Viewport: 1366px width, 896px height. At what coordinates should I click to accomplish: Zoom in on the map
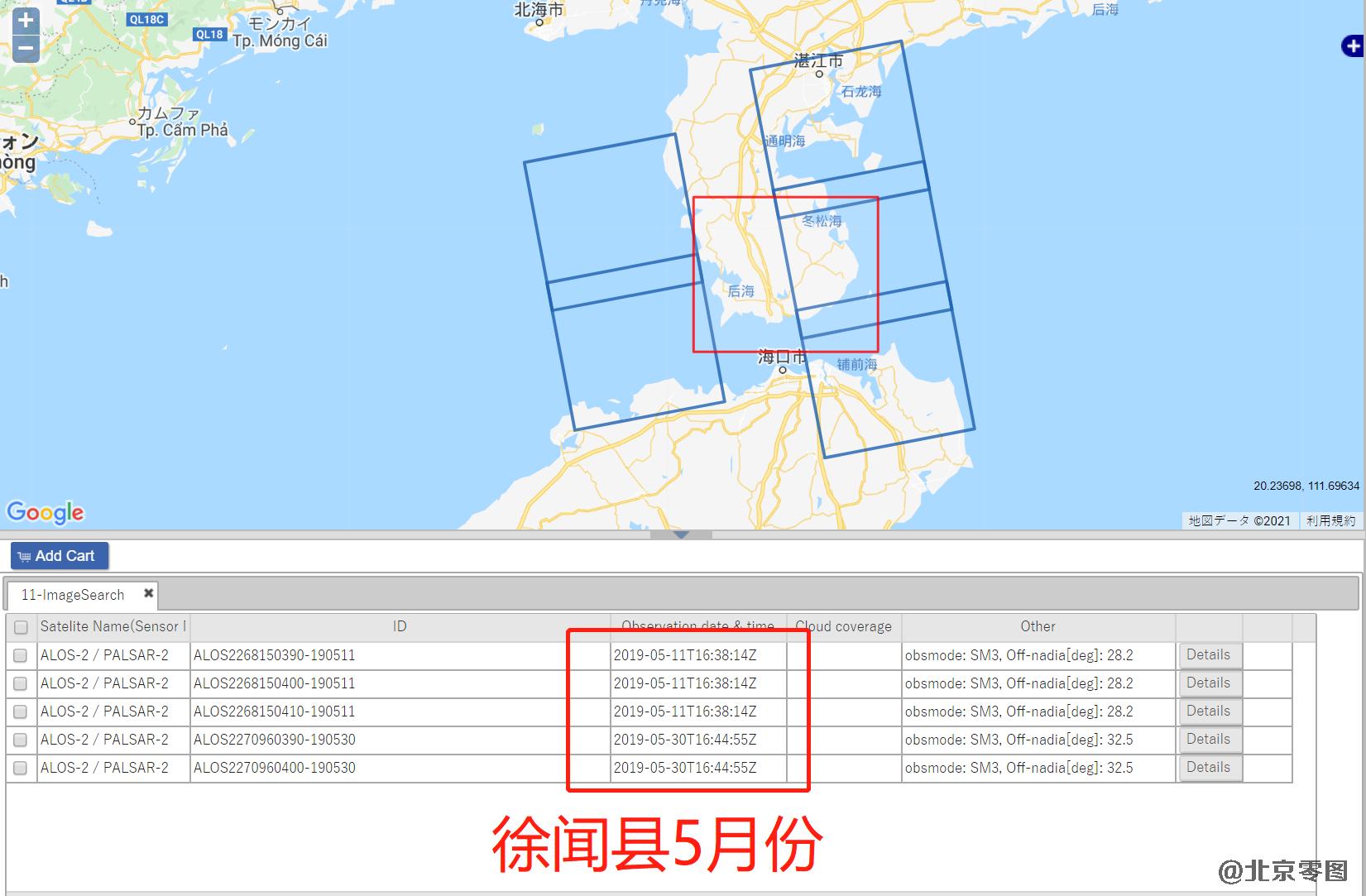26,21
